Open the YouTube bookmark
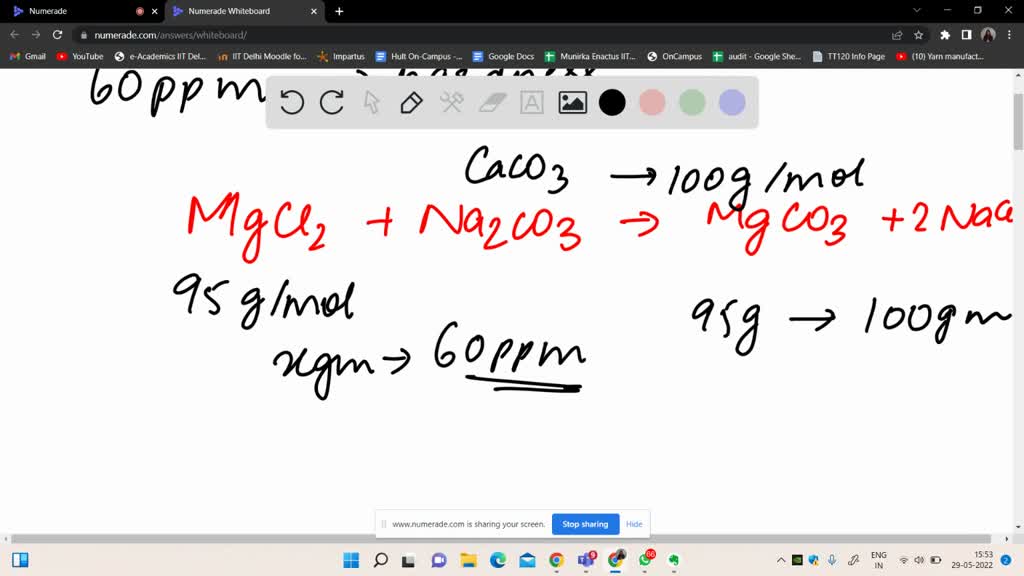 click(x=80, y=56)
